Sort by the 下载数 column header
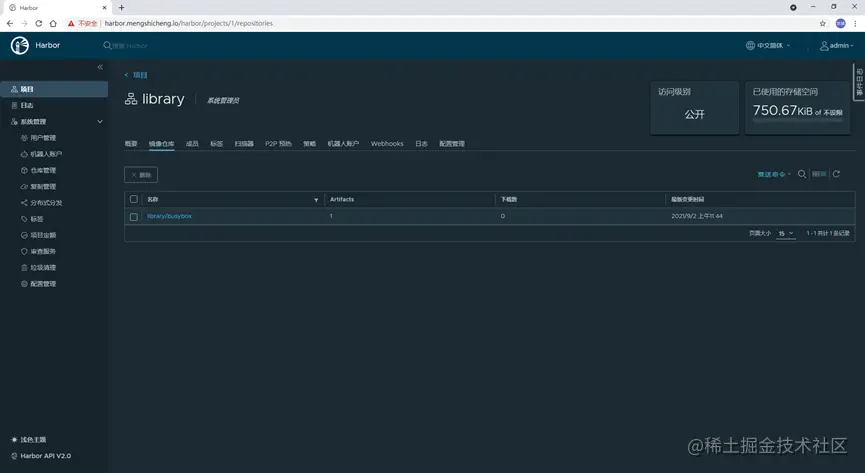Image resolution: width=865 pixels, height=473 pixels. (509, 199)
